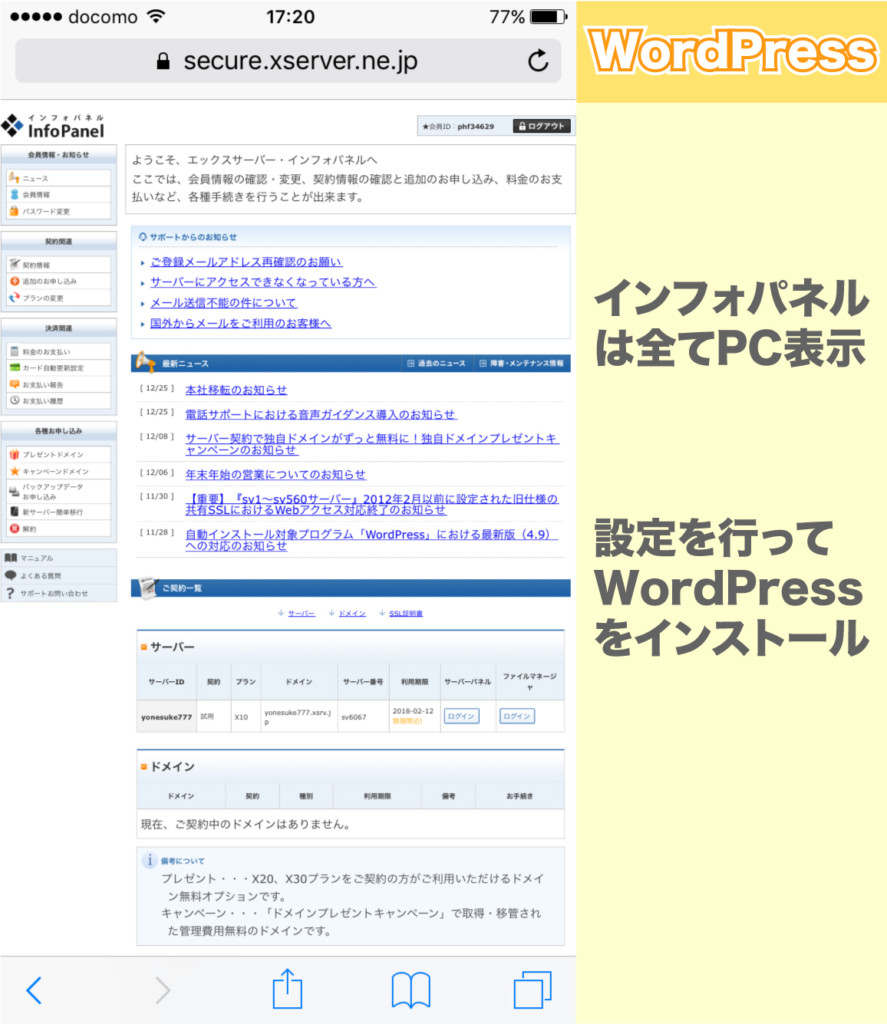Open news 電話サポートにおける音声ガイダンス導入のお知らせ
Screen dimensions: 887x1024
(321, 415)
